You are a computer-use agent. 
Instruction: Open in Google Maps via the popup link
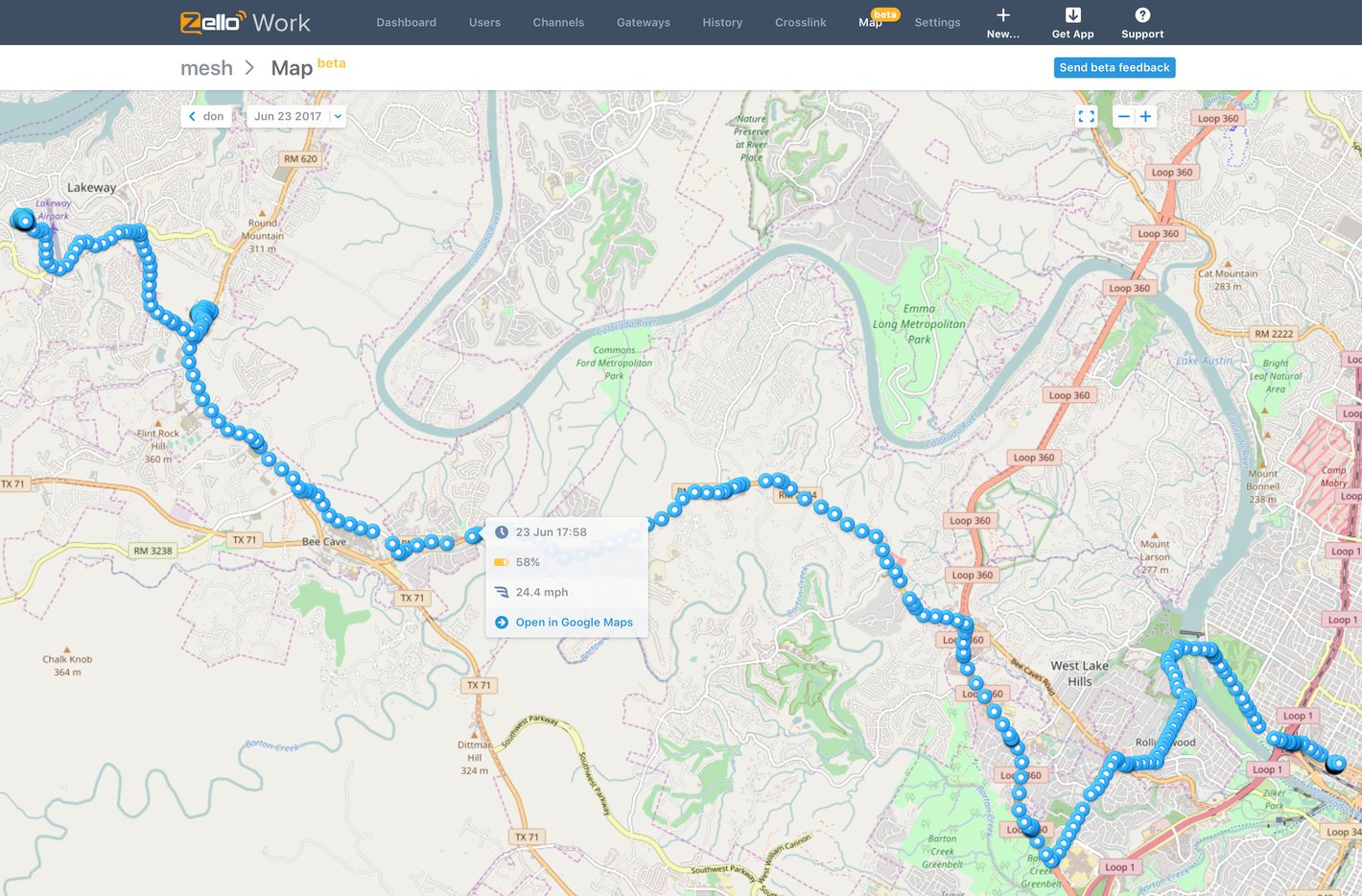[x=574, y=622]
